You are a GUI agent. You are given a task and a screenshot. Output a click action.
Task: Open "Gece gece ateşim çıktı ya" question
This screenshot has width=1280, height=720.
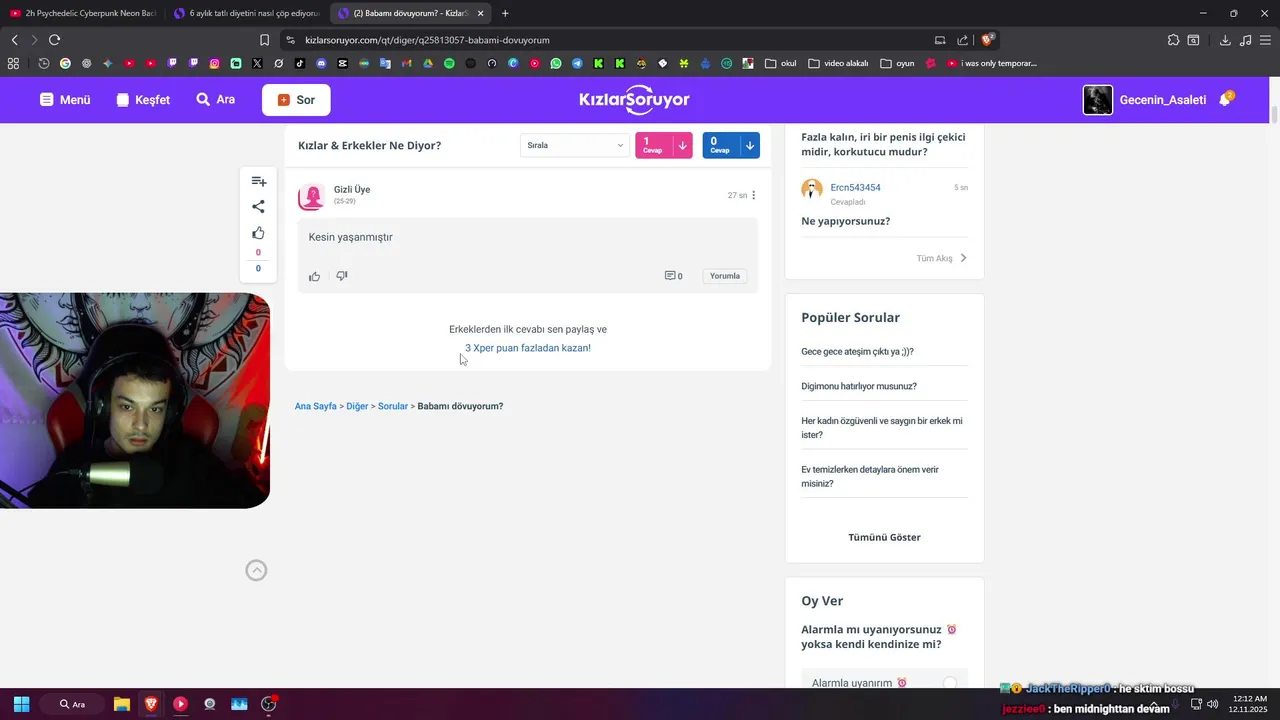857,352
